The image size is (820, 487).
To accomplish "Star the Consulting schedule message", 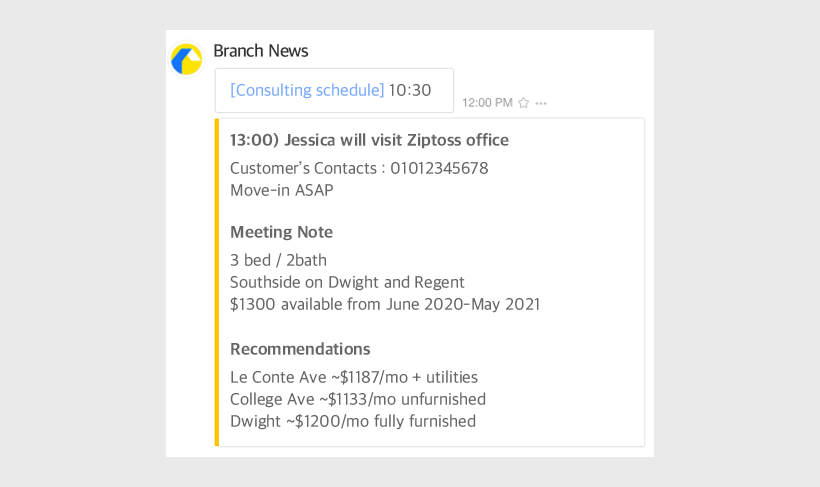I will pos(523,103).
